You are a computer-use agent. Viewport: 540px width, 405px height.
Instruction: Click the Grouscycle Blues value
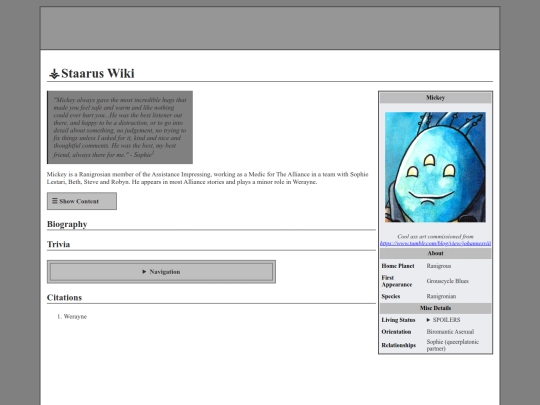pos(448,281)
